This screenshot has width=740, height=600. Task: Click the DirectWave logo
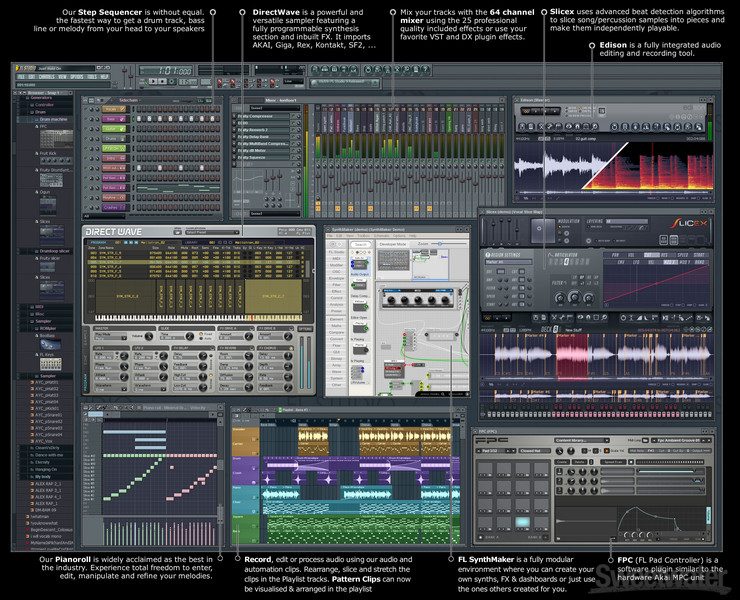tap(113, 231)
